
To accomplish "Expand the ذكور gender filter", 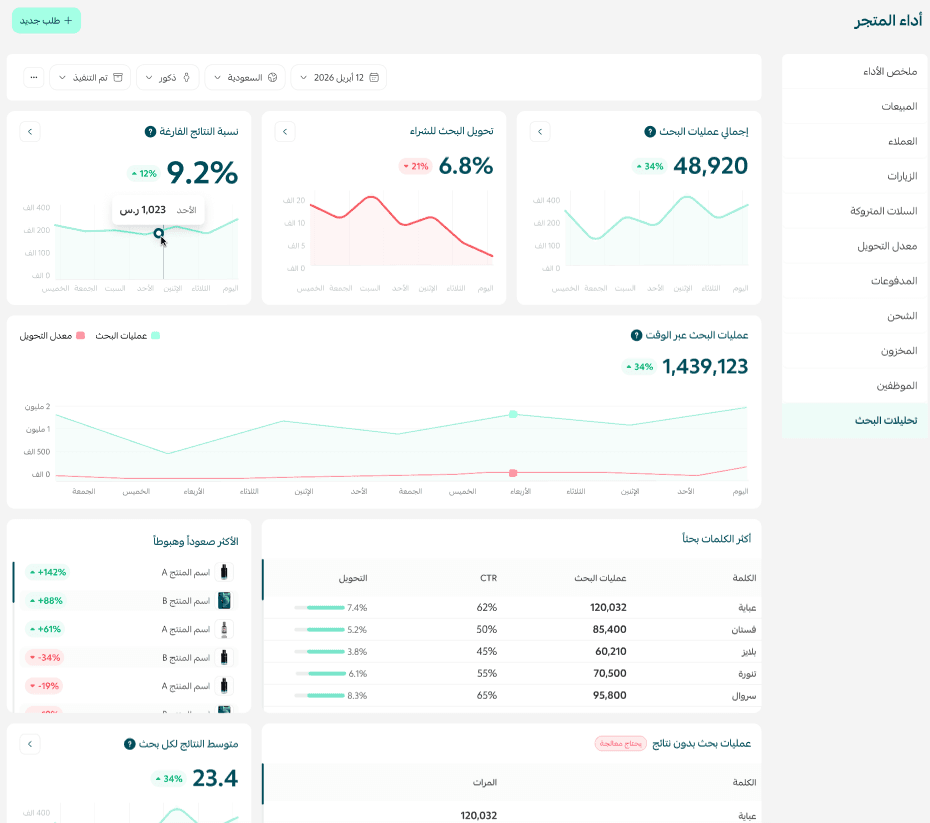I will coord(168,78).
